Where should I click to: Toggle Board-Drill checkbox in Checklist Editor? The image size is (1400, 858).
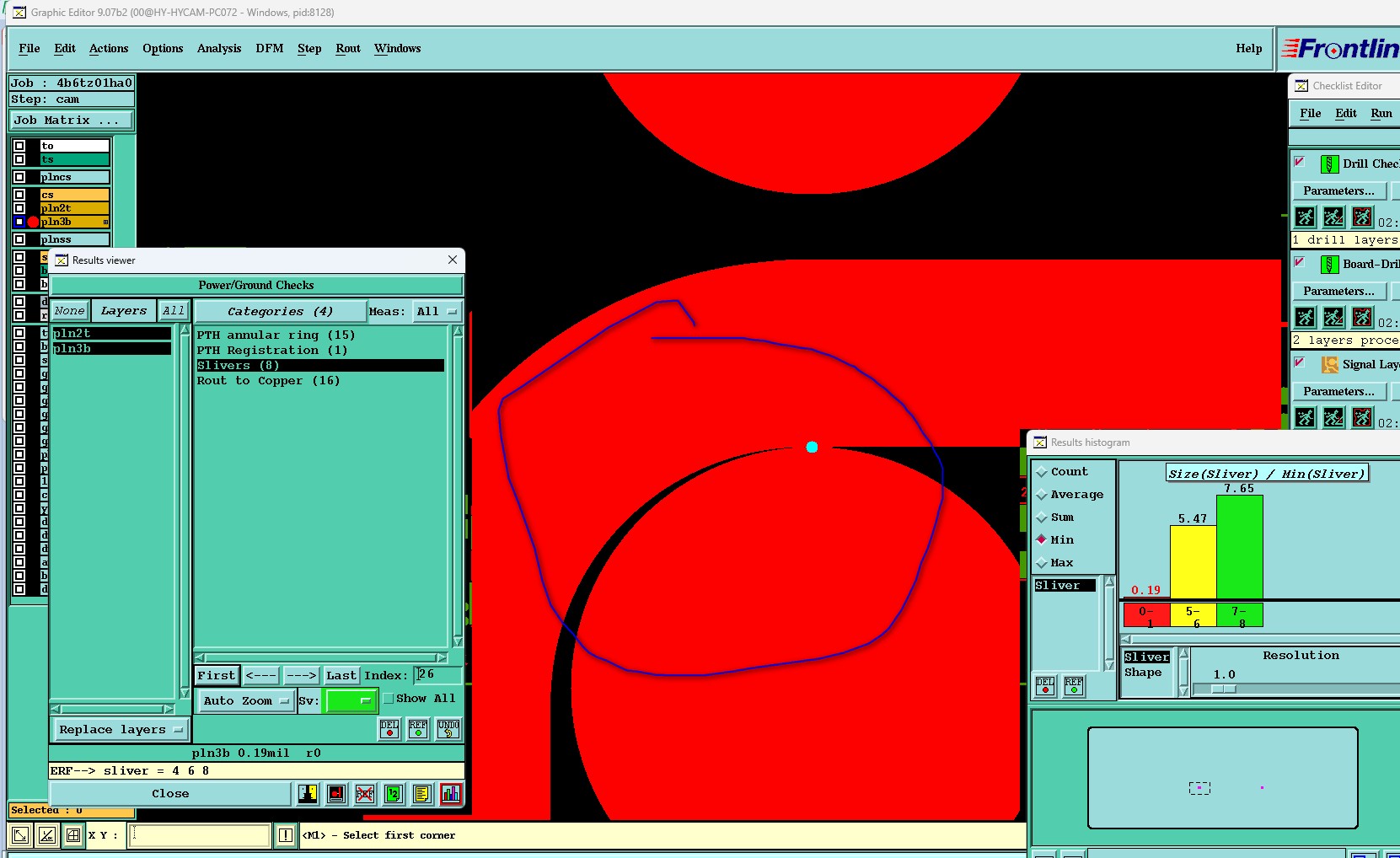(1300, 262)
